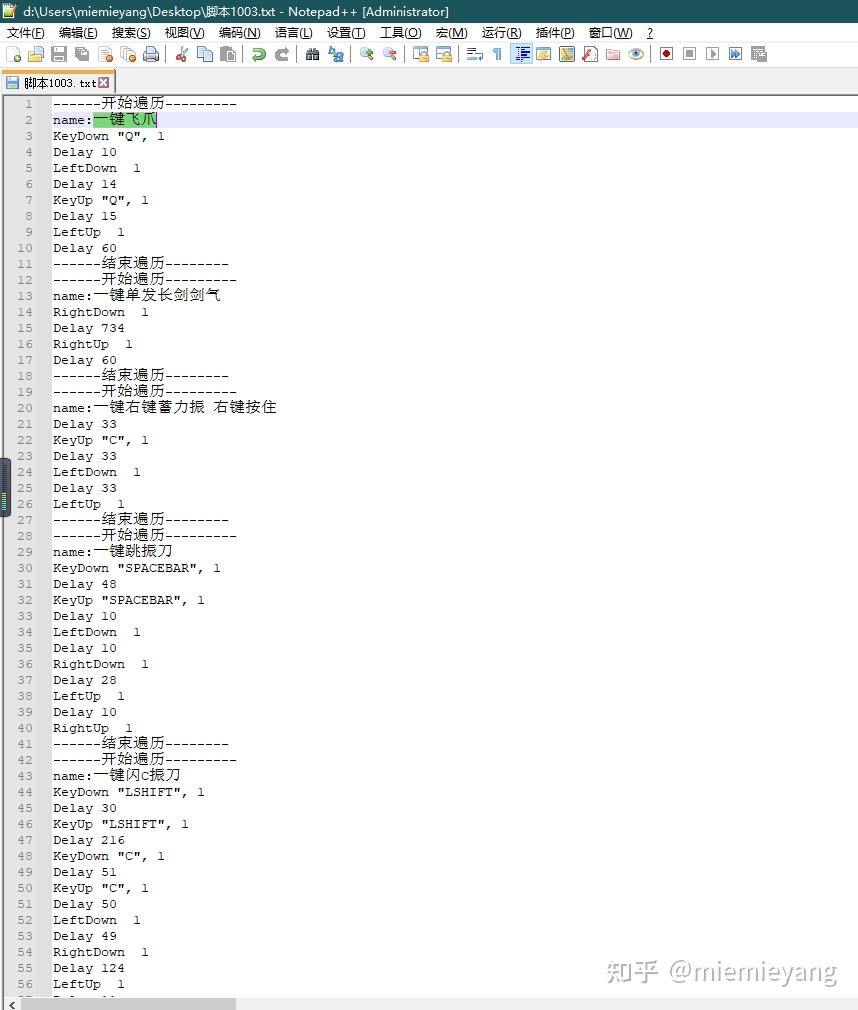Image resolution: width=858 pixels, height=1010 pixels.
Task: Open the 窗口(W) menu
Action: [611, 33]
